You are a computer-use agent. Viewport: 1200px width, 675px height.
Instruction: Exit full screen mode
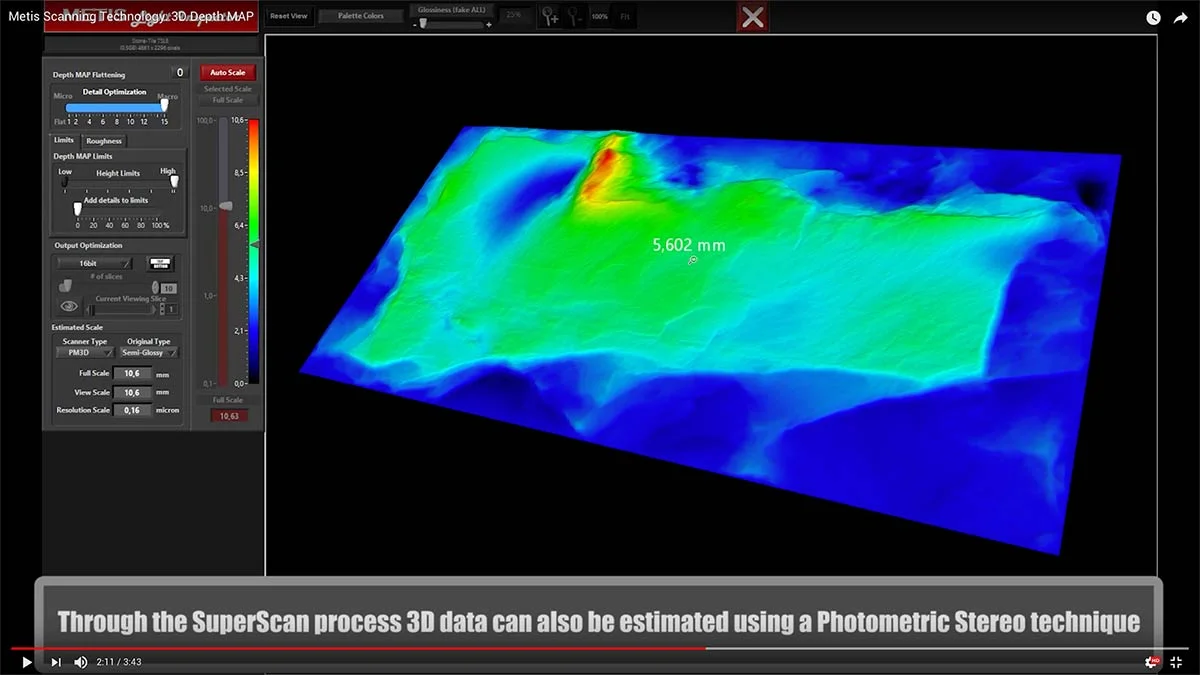1177,662
